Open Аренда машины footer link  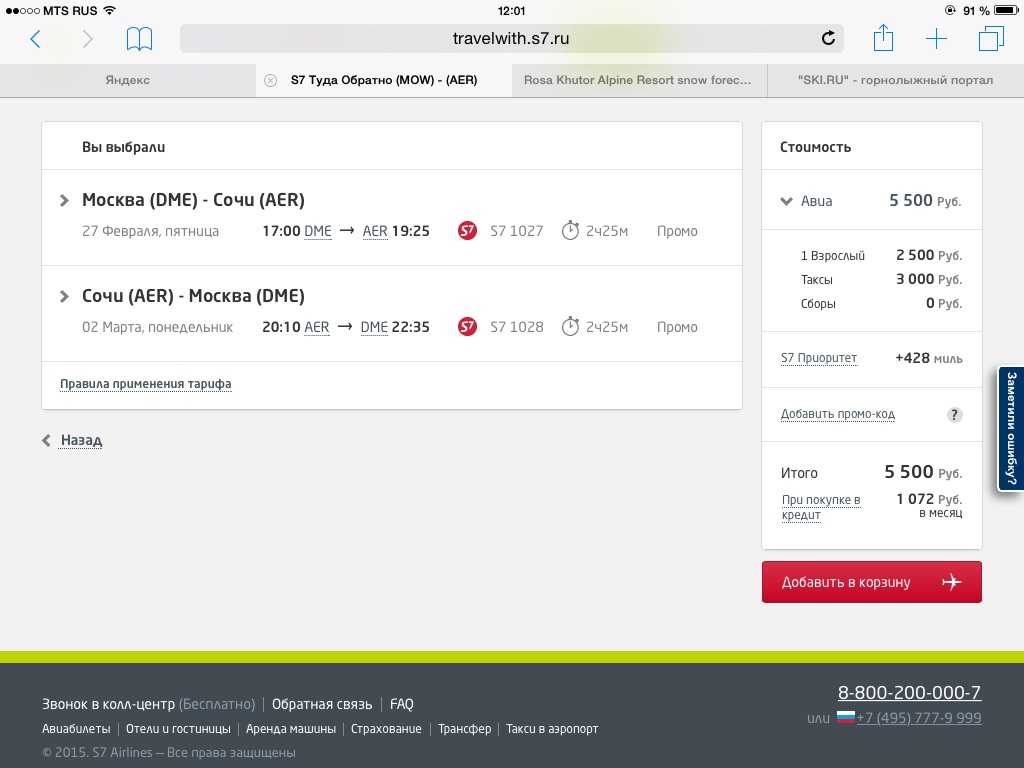[291, 729]
